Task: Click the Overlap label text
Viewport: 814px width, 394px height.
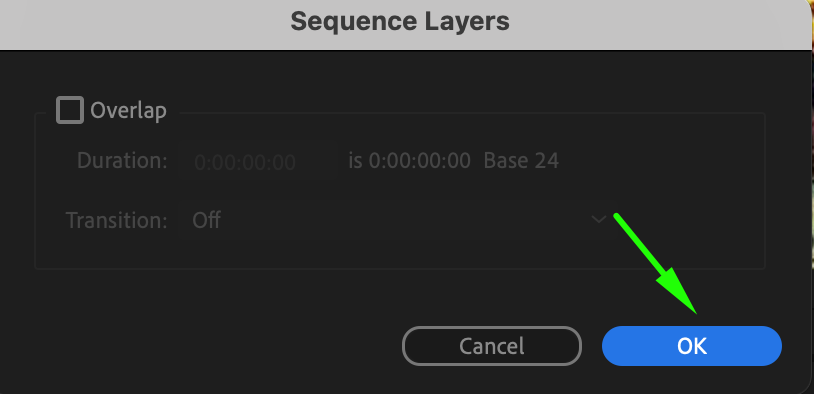Action: click(x=128, y=111)
